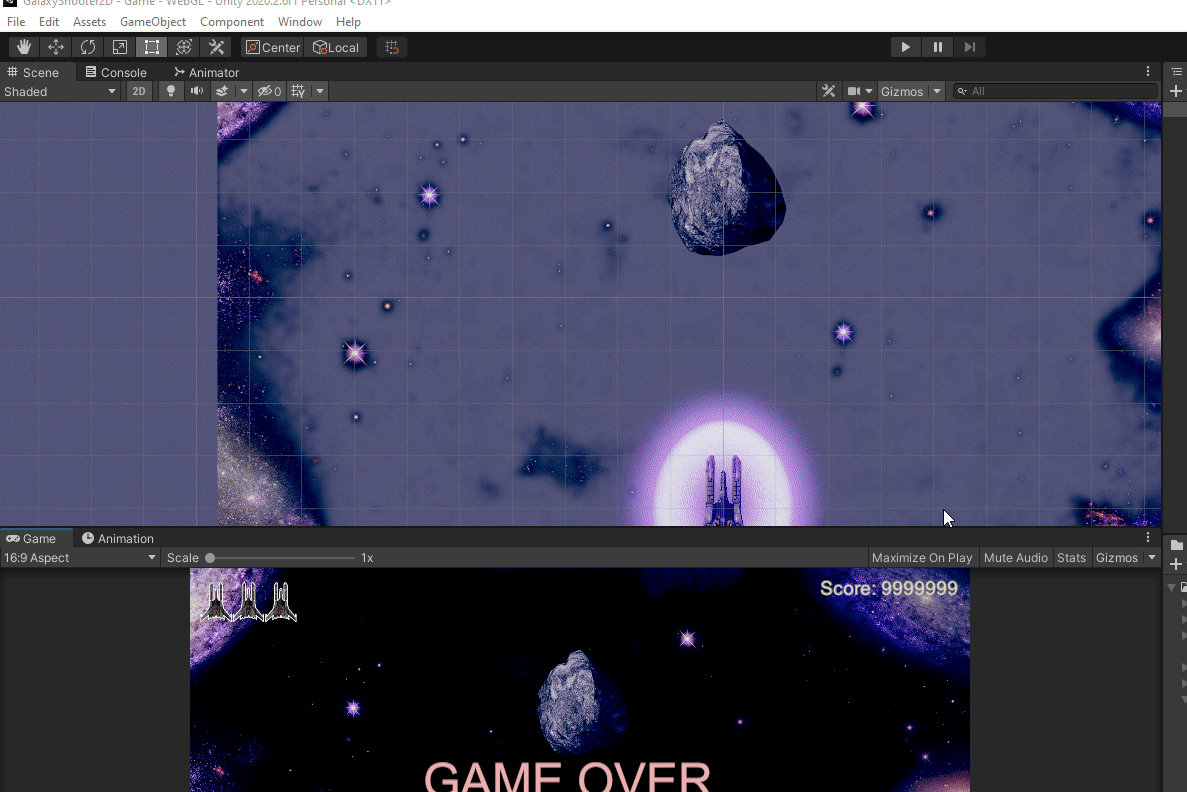Viewport: 1187px width, 792px height.
Task: Click the folder icon beside Game panel
Action: point(1176,545)
